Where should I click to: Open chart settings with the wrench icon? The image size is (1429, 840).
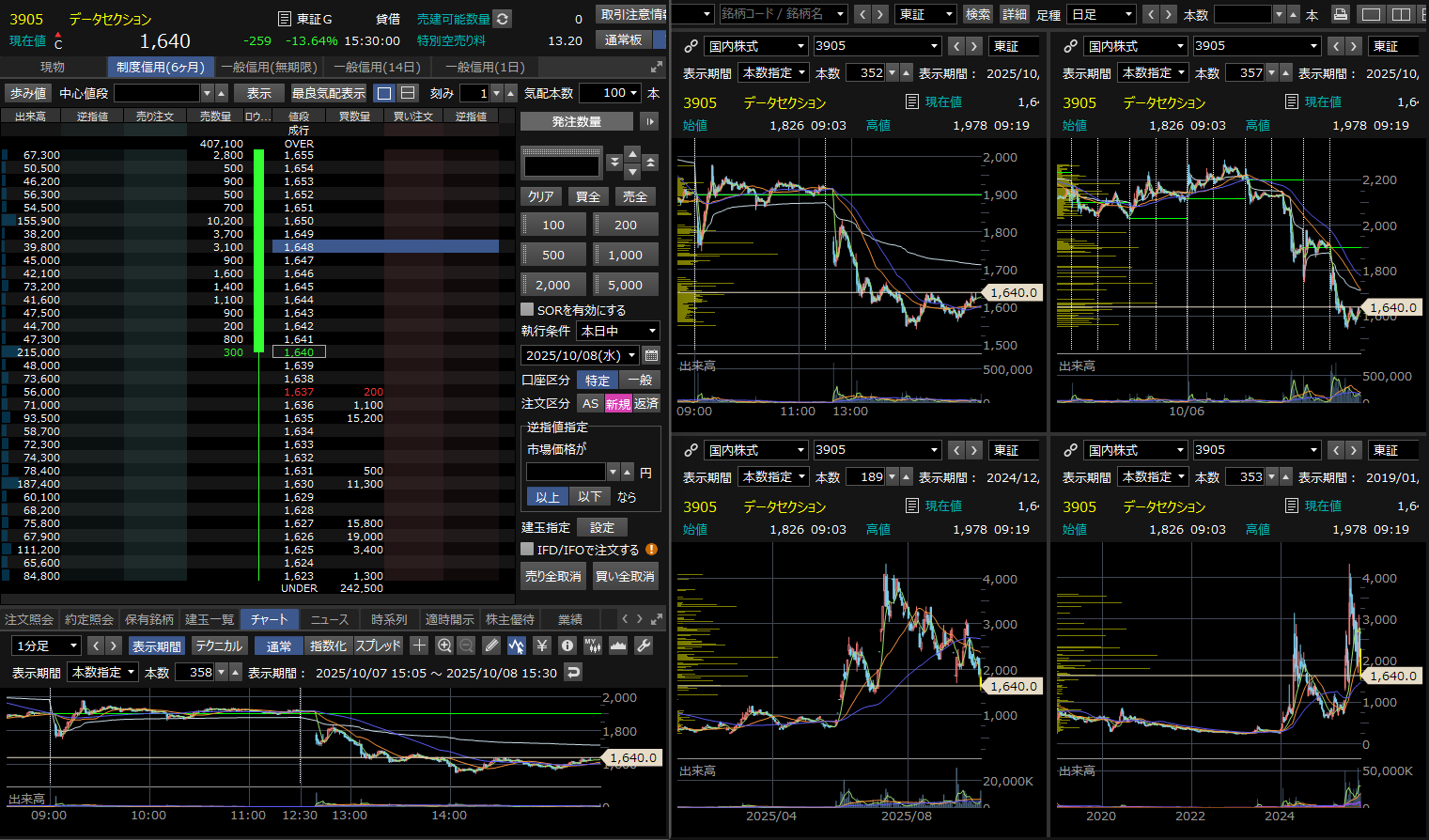pyautogui.click(x=644, y=646)
